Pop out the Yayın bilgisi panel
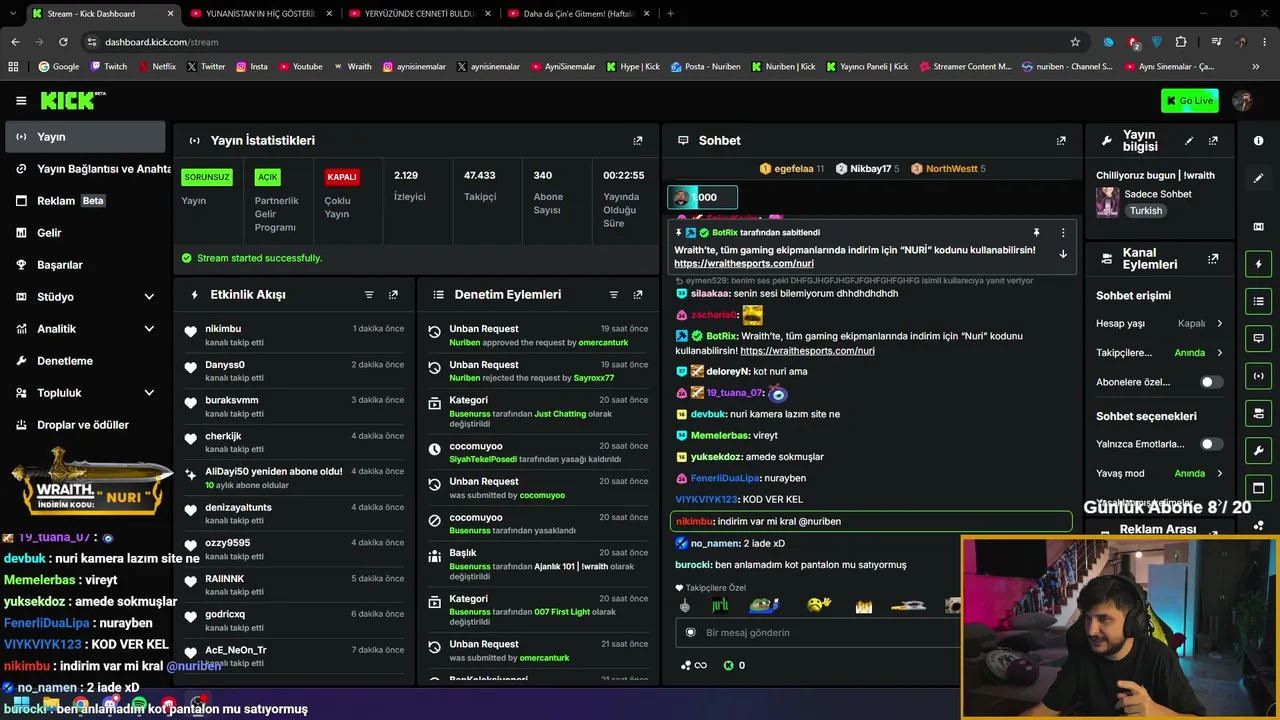 (1213, 141)
